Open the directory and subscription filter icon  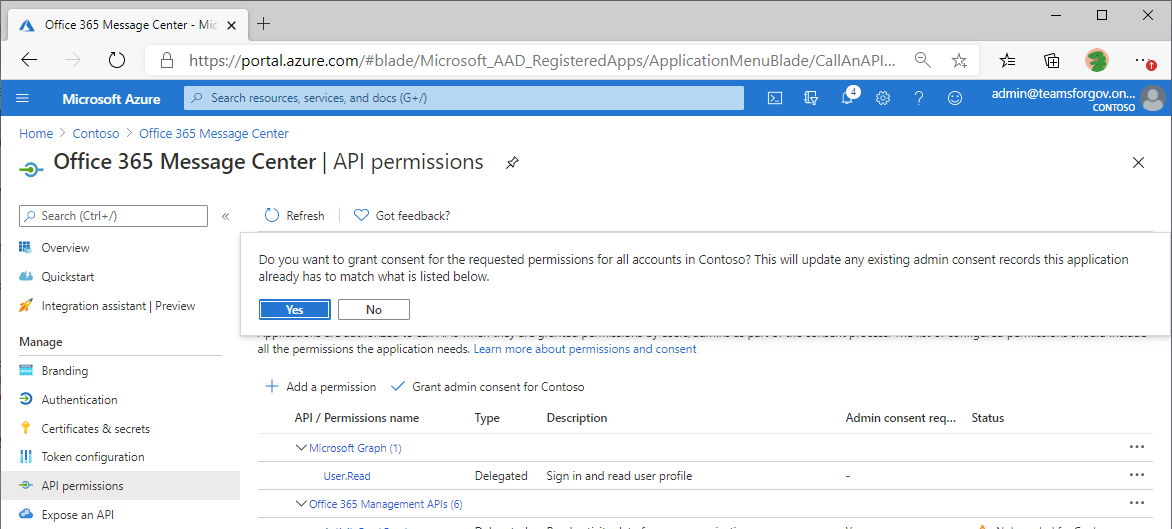811,98
